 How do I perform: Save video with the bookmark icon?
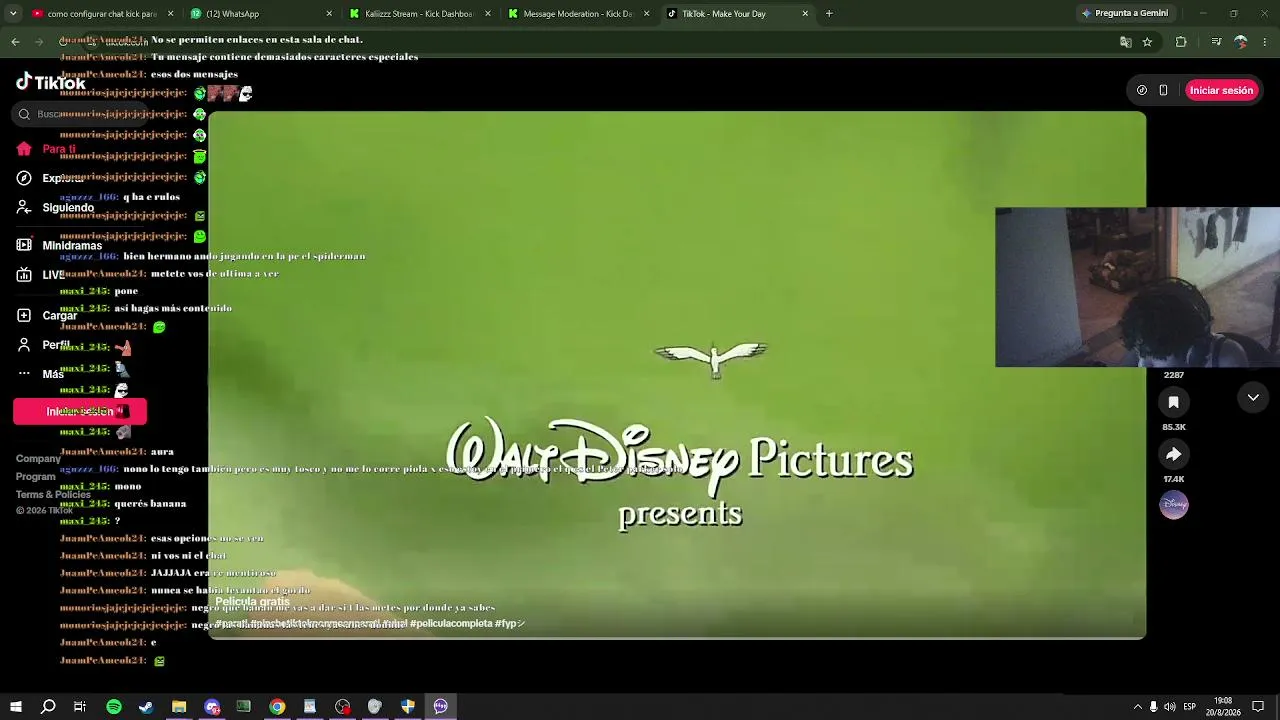[x=1174, y=402]
